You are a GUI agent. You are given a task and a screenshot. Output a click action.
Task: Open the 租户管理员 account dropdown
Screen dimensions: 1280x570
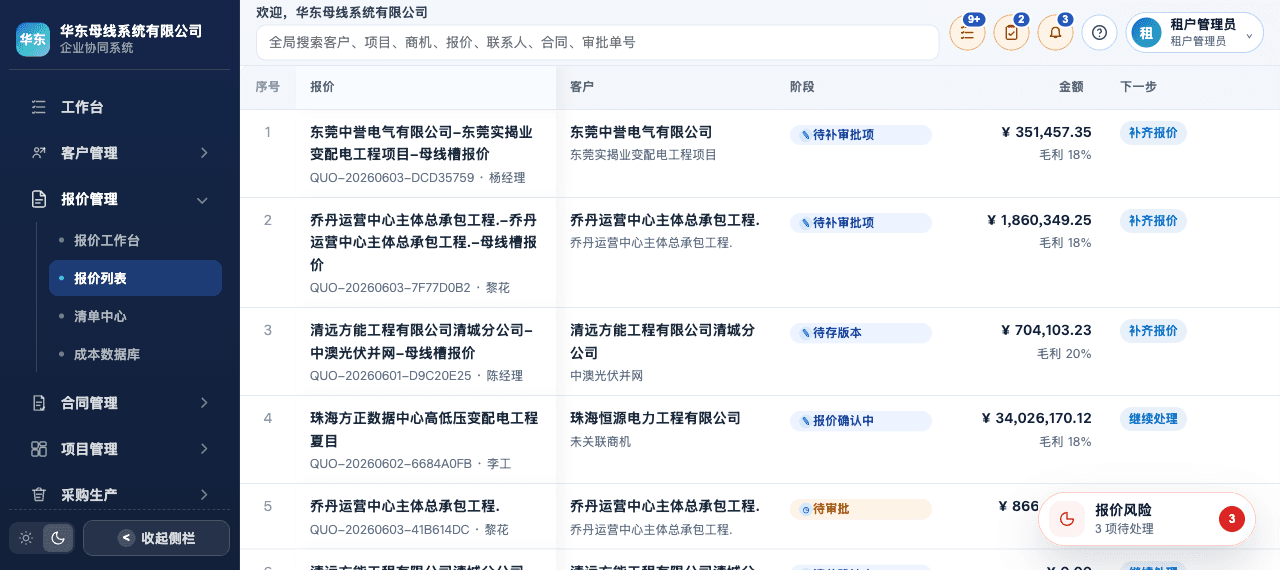pyautogui.click(x=1194, y=33)
